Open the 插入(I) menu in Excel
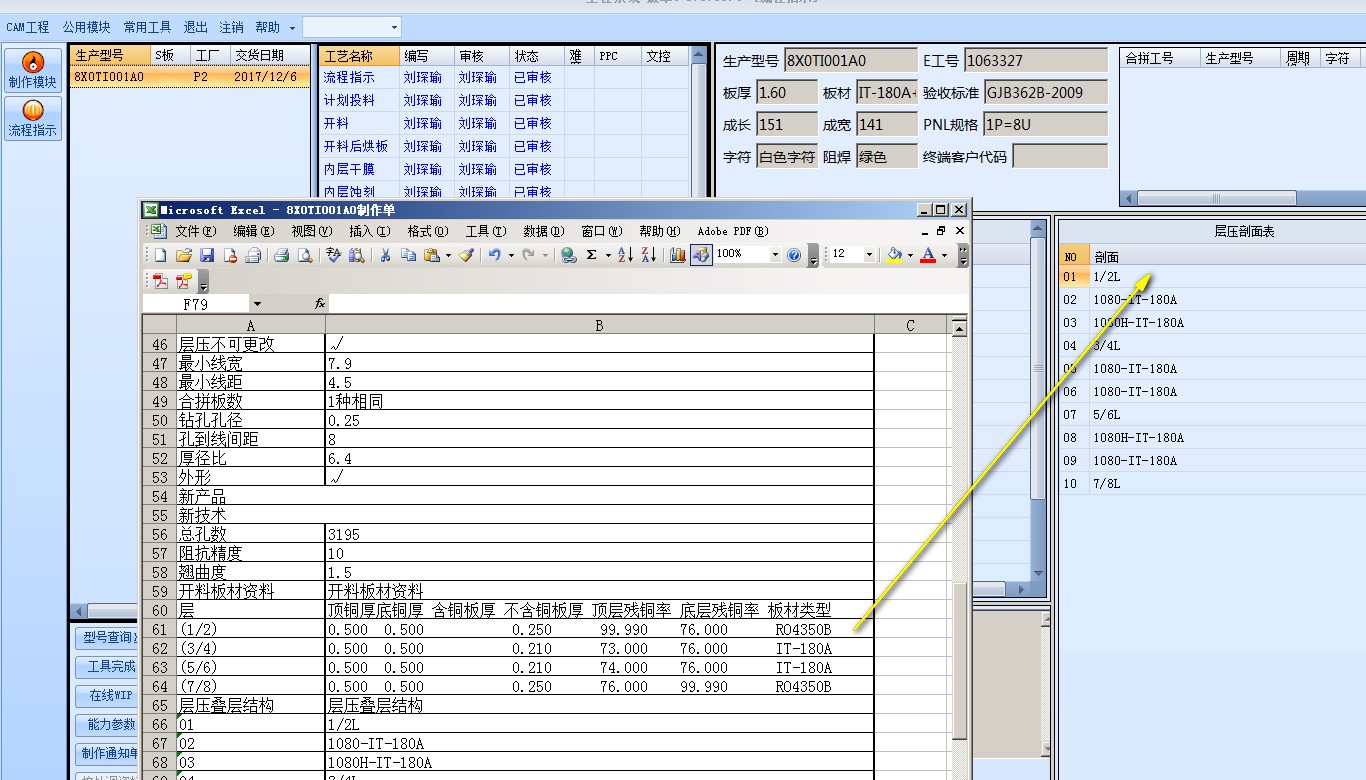 [x=371, y=231]
